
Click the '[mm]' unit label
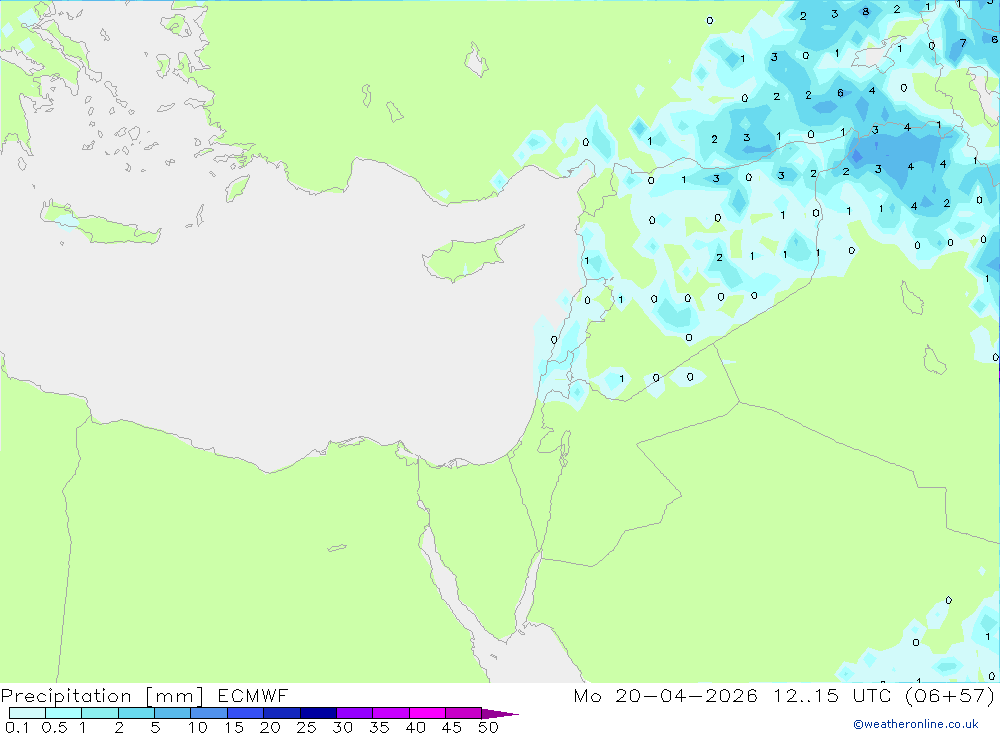tap(175, 695)
